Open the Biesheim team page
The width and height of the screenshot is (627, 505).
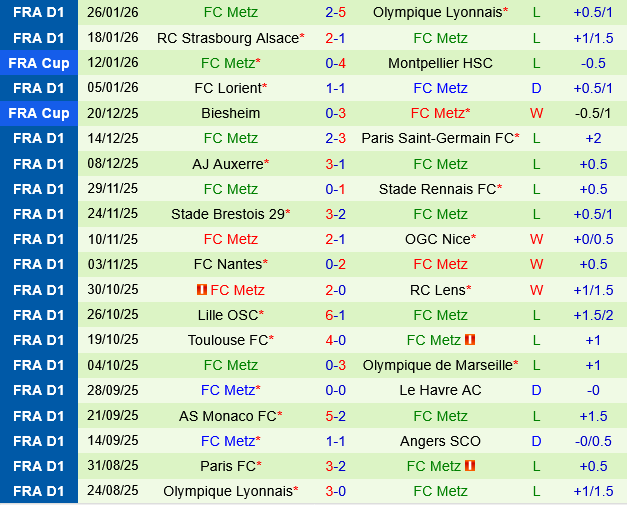[230, 113]
